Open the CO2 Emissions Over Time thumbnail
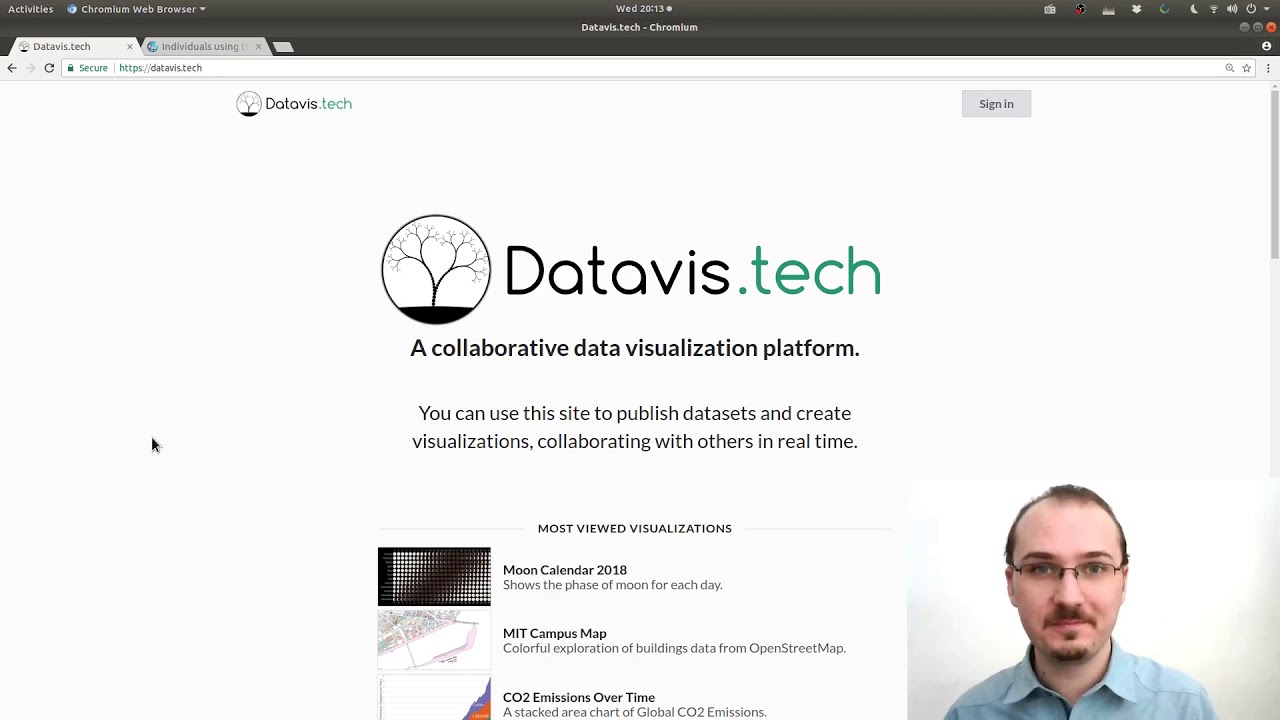This screenshot has height=720, width=1280. point(434,698)
